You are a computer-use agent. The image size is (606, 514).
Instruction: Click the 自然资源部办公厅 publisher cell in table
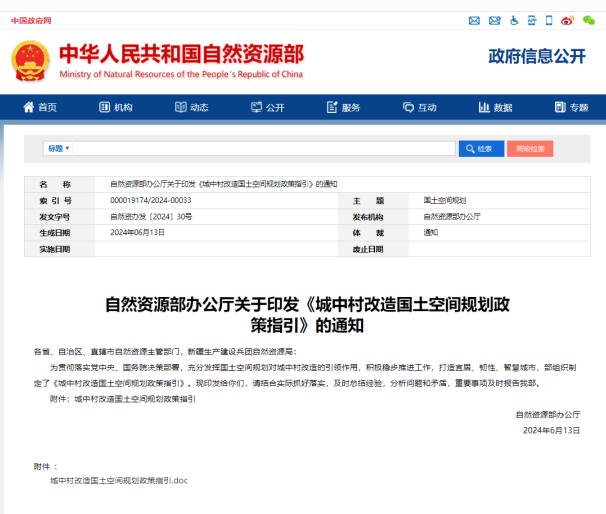452,216
